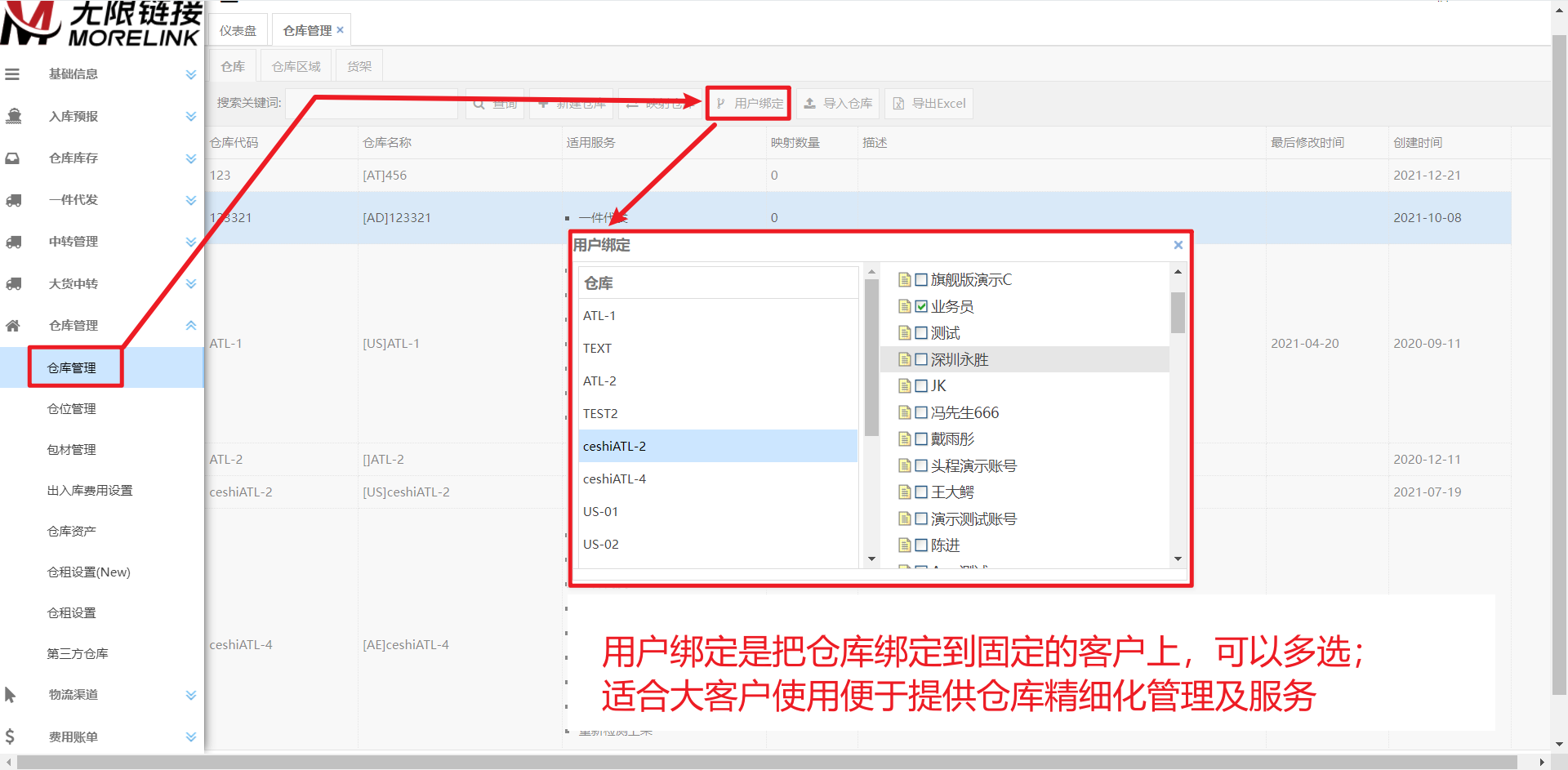Open the 货架 sub-tab
The height and width of the screenshot is (770, 1568).
coord(359,66)
